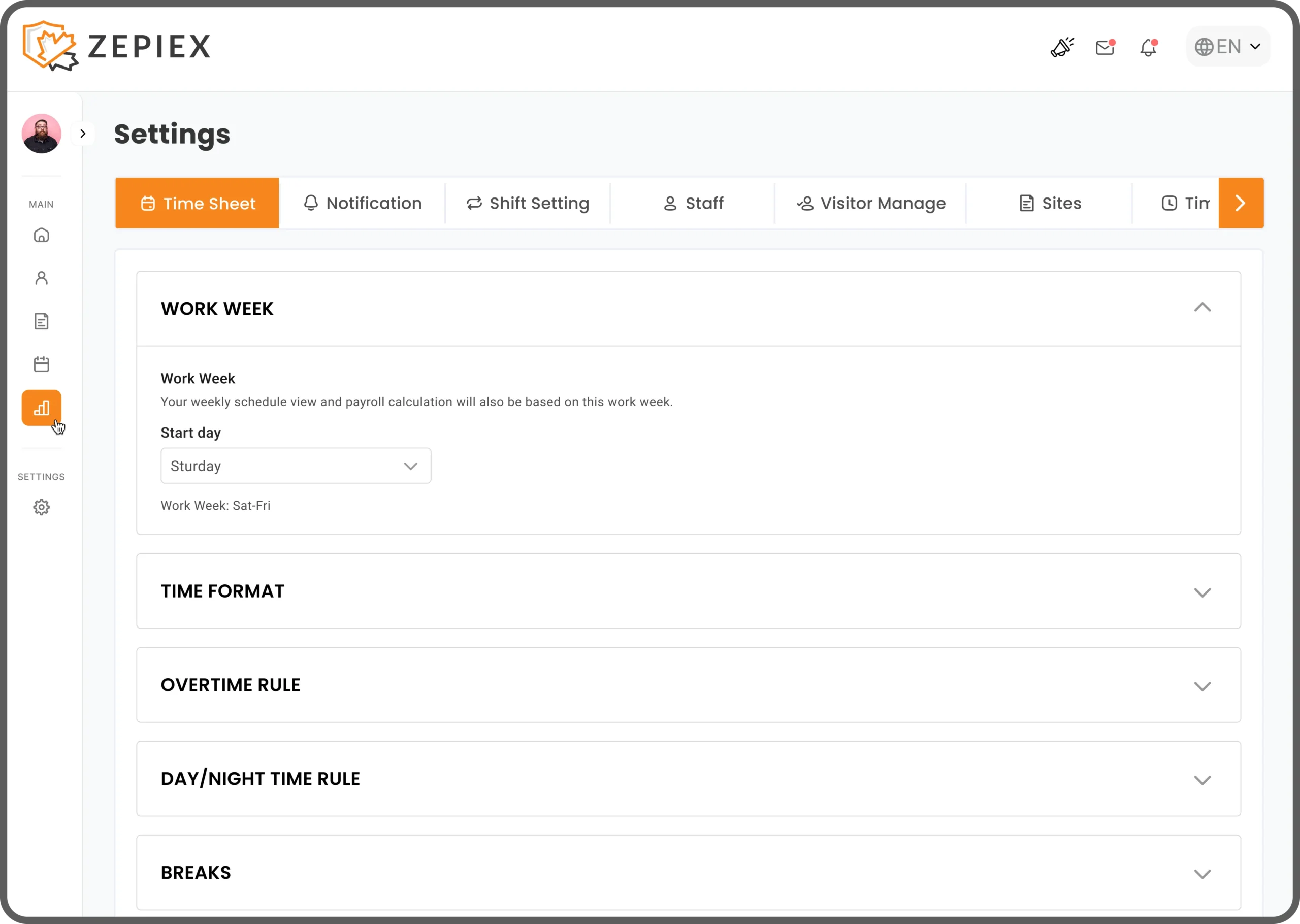Image resolution: width=1300 pixels, height=924 pixels.
Task: Expand the OVERTIME RULE section
Action: (1201, 686)
